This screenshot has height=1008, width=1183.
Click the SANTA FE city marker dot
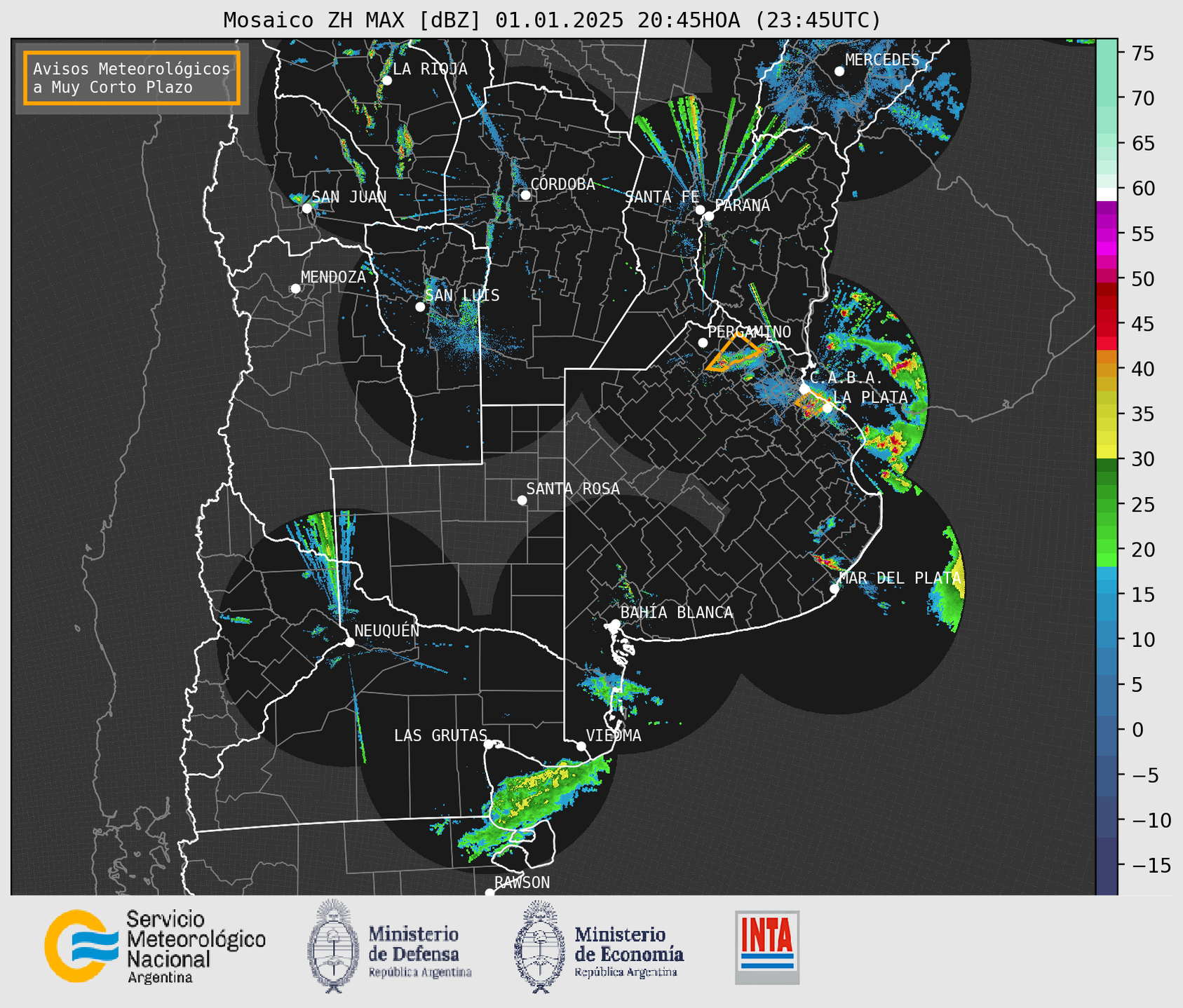pos(700,210)
